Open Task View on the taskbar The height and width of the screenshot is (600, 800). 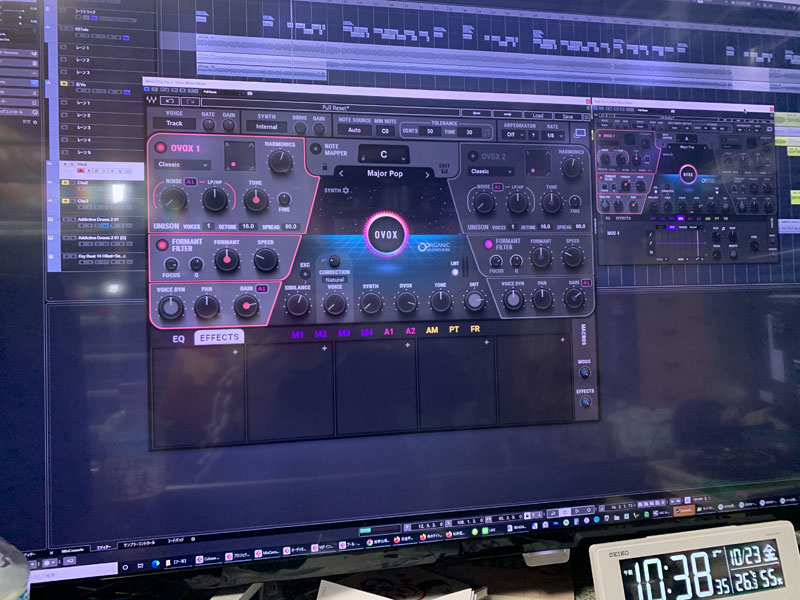pos(140,565)
